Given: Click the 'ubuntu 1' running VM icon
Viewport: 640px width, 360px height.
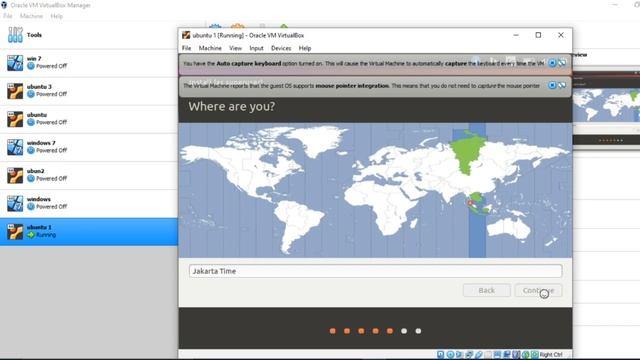Looking at the screenshot, I should point(15,231).
